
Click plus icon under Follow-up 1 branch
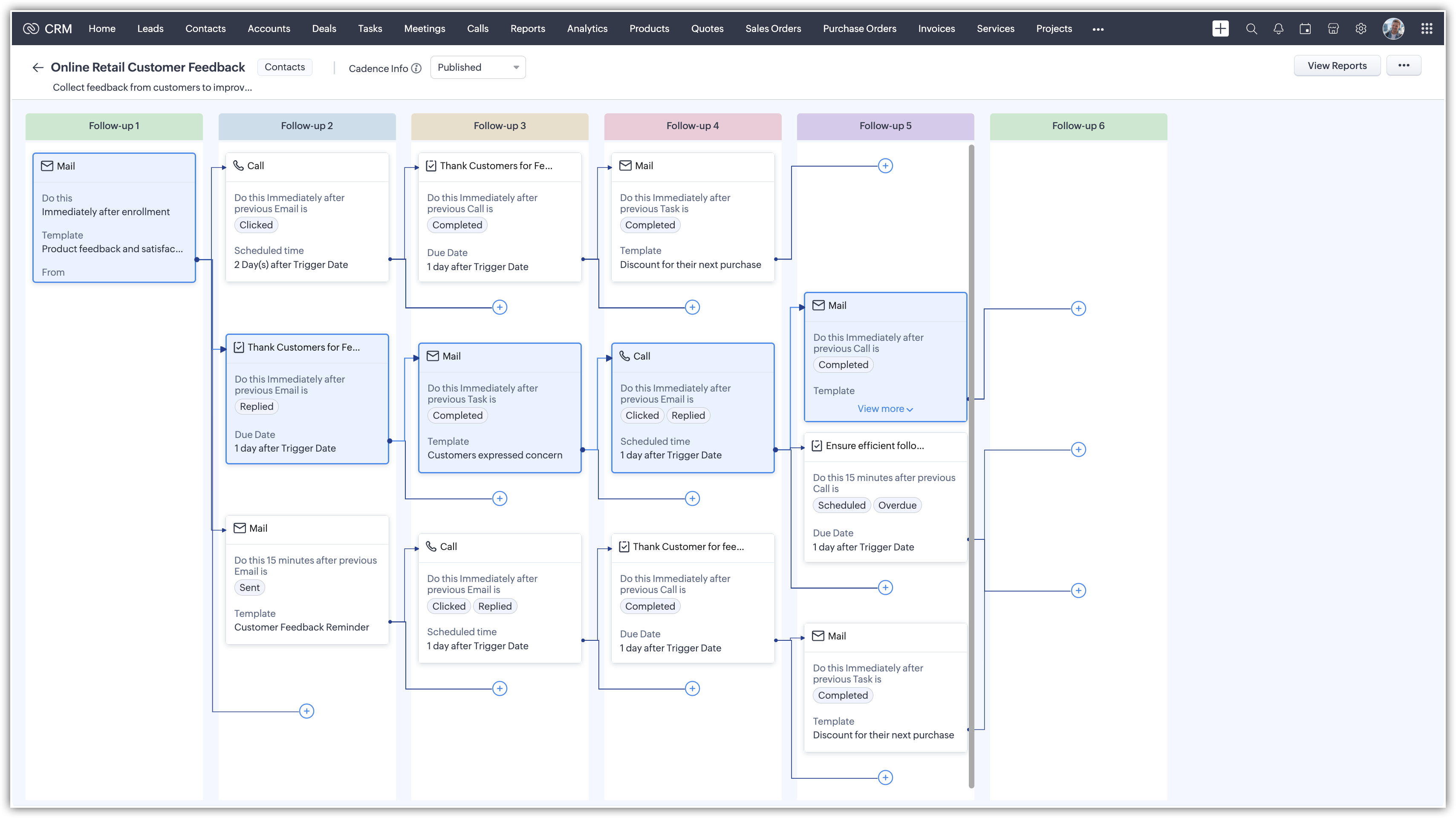point(306,711)
